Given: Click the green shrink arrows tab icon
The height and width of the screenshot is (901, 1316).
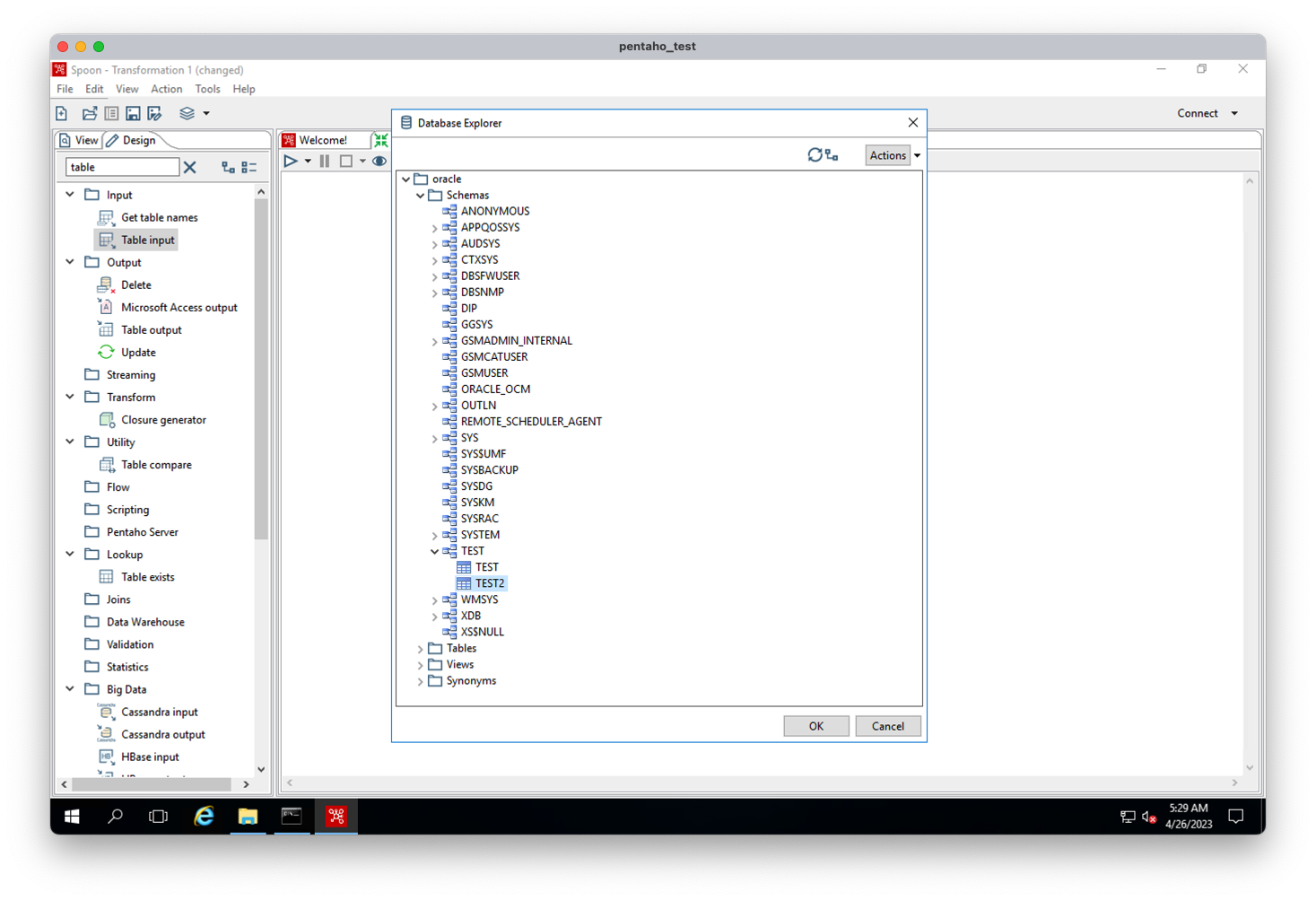Looking at the screenshot, I should coord(381,140).
